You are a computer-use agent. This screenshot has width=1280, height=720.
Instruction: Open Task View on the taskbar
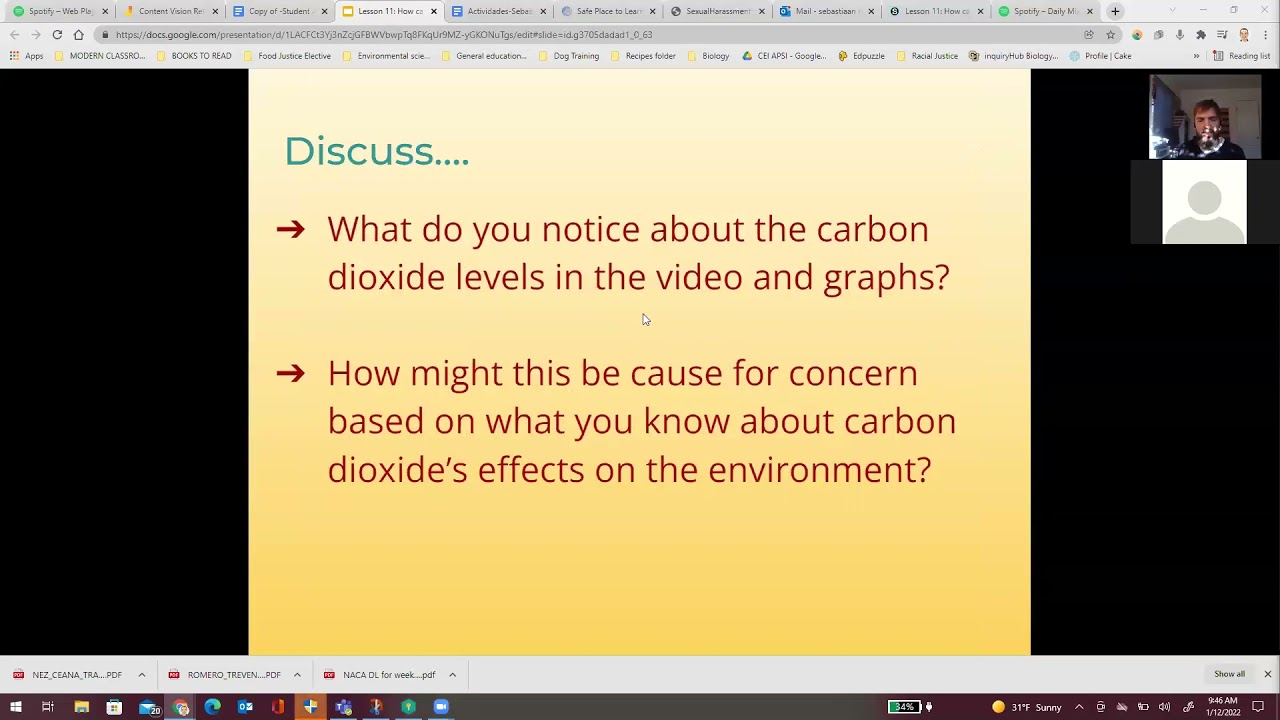point(47,707)
